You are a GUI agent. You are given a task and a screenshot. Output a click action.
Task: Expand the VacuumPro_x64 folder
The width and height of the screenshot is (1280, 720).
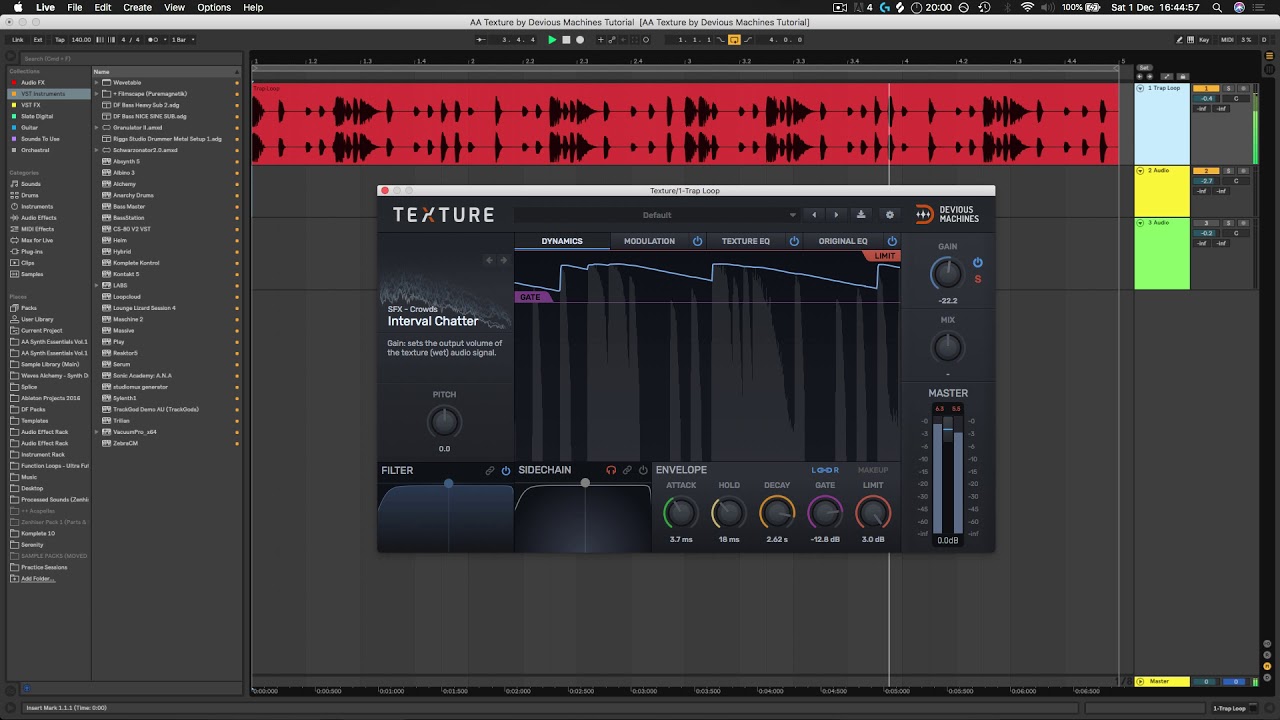click(x=97, y=432)
